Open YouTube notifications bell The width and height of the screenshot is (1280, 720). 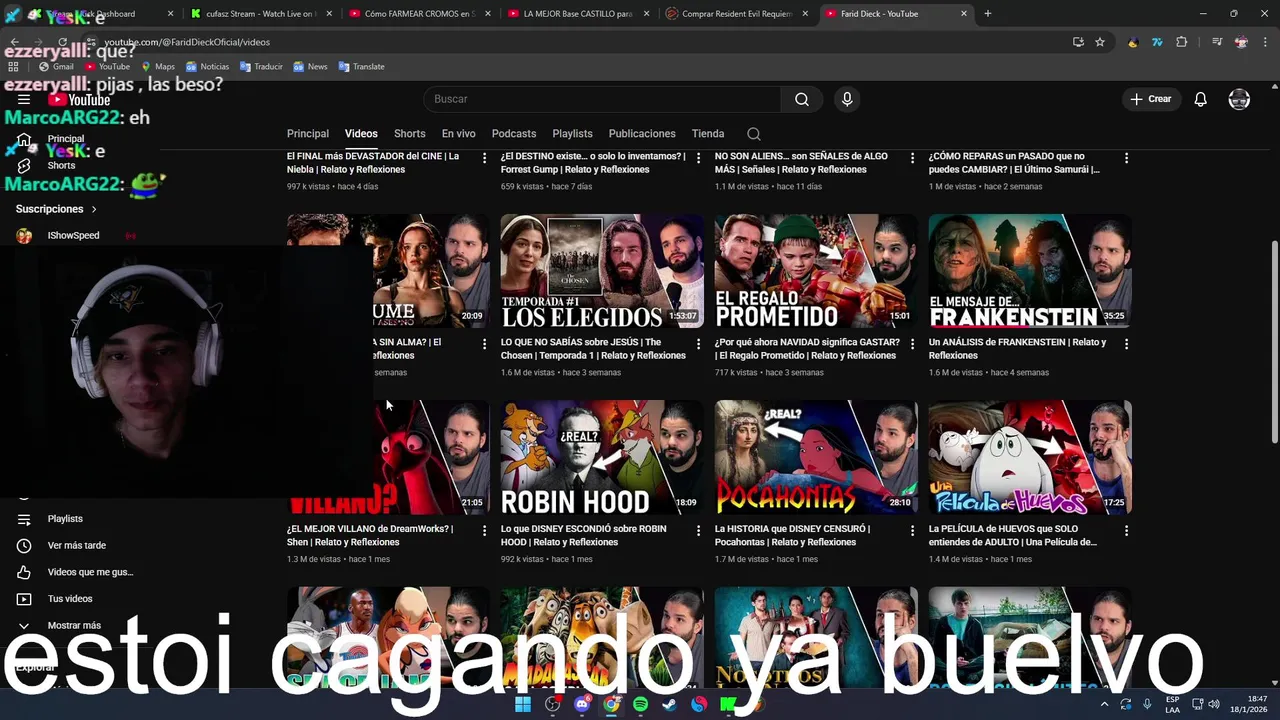coord(1201,99)
